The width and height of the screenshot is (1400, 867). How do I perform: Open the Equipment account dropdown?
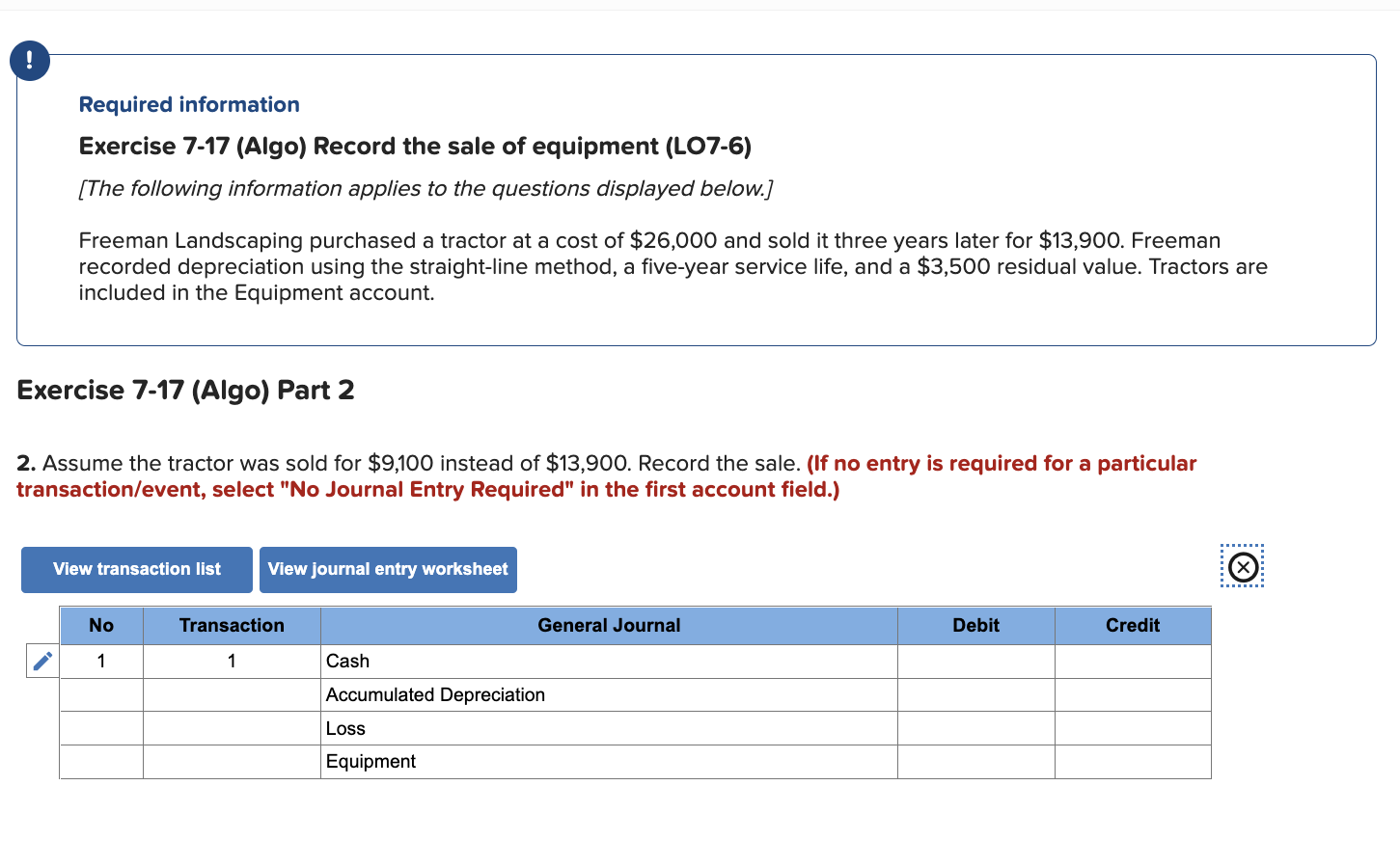pos(608,761)
